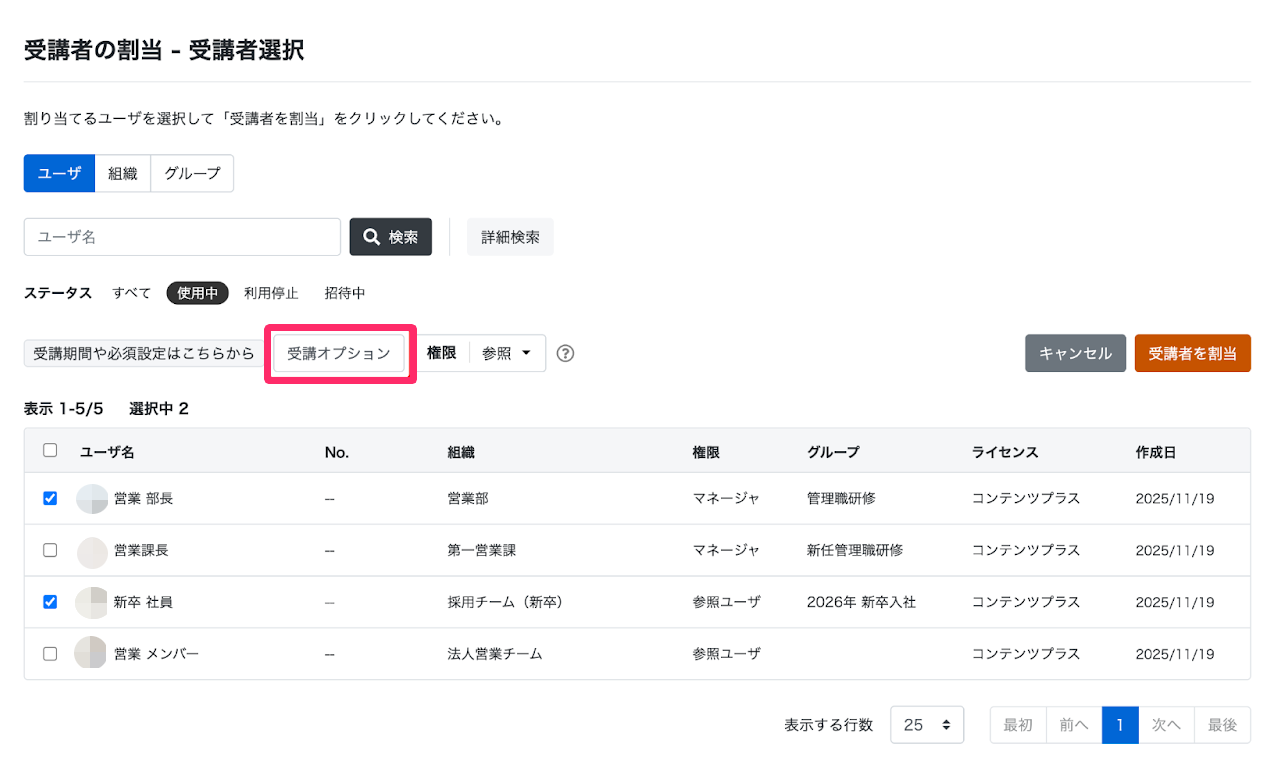
Task: Click the 受講者を割当 button
Action: (1192, 353)
